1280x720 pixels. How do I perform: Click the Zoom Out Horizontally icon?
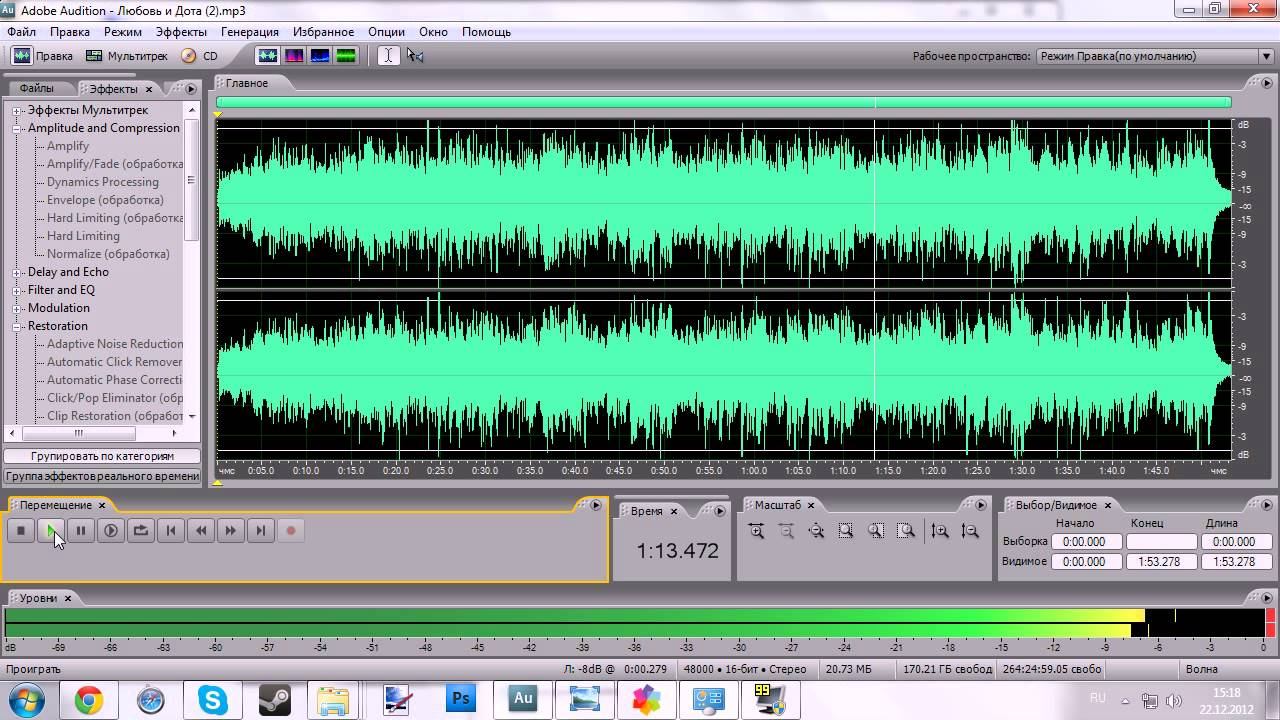[x=787, y=532]
